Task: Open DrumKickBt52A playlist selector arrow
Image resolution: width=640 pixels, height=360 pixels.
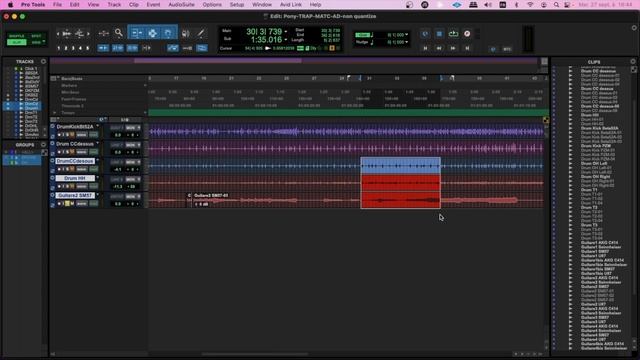Action: click(x=98, y=127)
